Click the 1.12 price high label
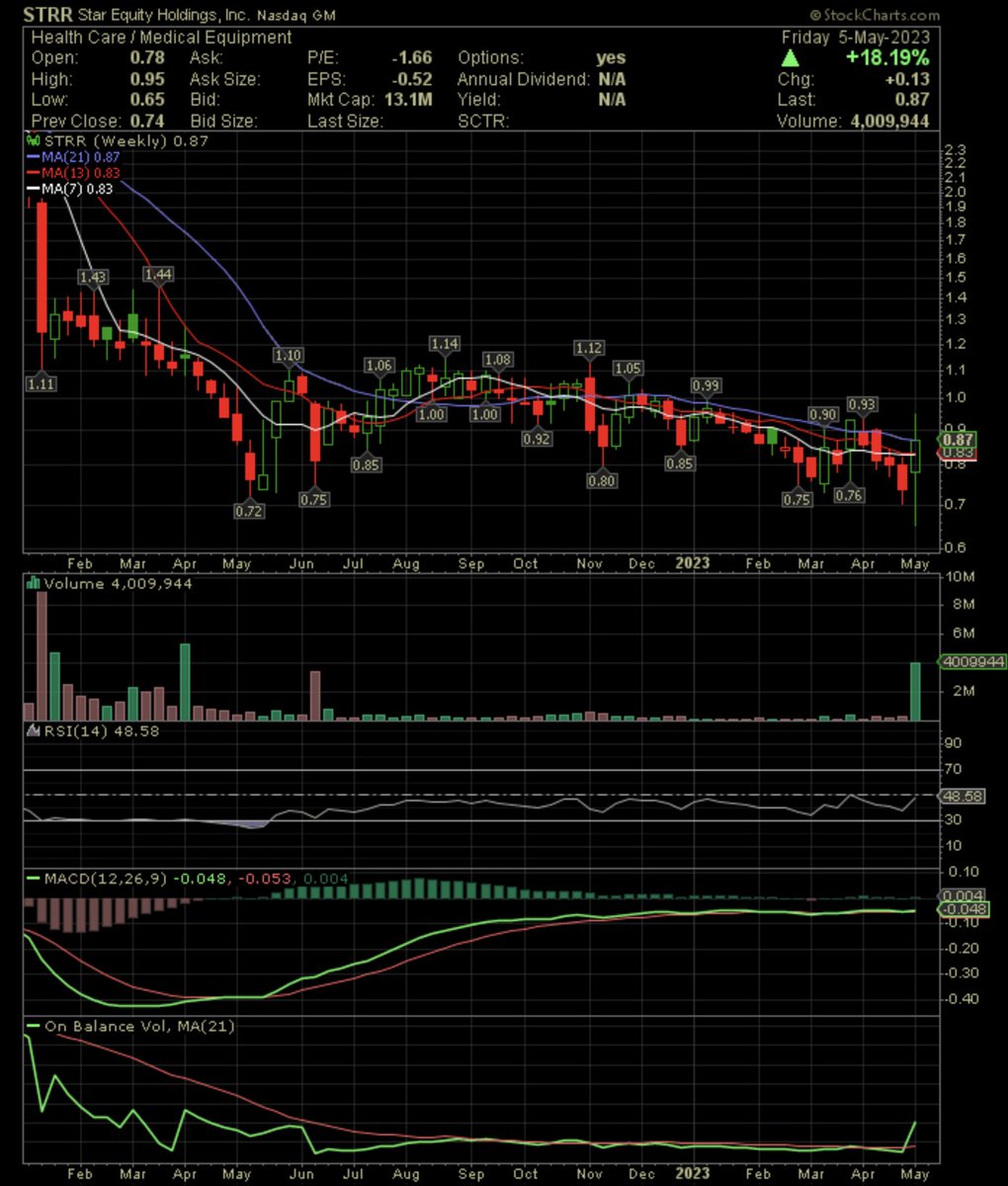The image size is (1008, 1186). 590,347
